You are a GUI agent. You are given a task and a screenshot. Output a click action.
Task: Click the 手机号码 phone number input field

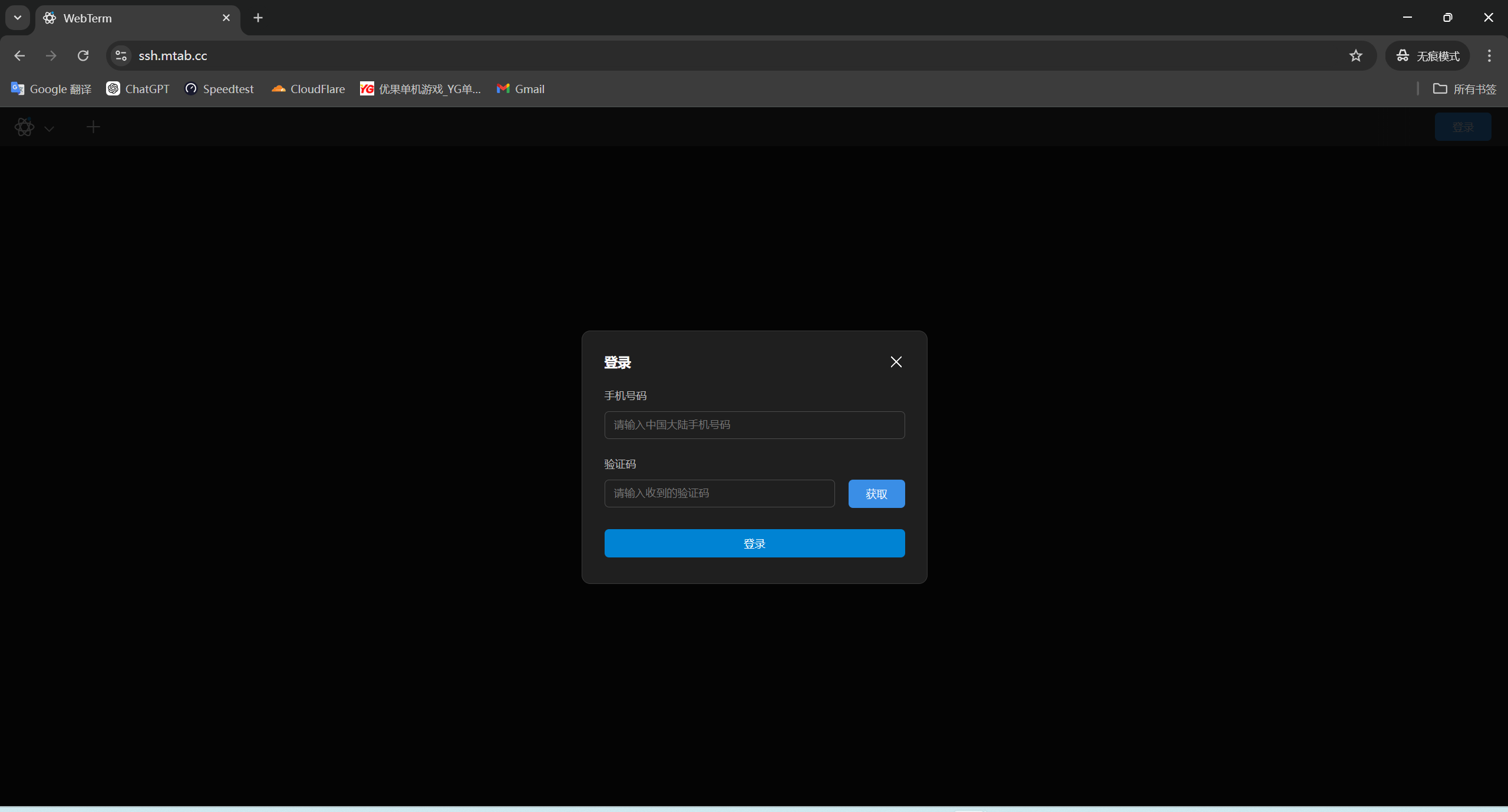click(754, 425)
